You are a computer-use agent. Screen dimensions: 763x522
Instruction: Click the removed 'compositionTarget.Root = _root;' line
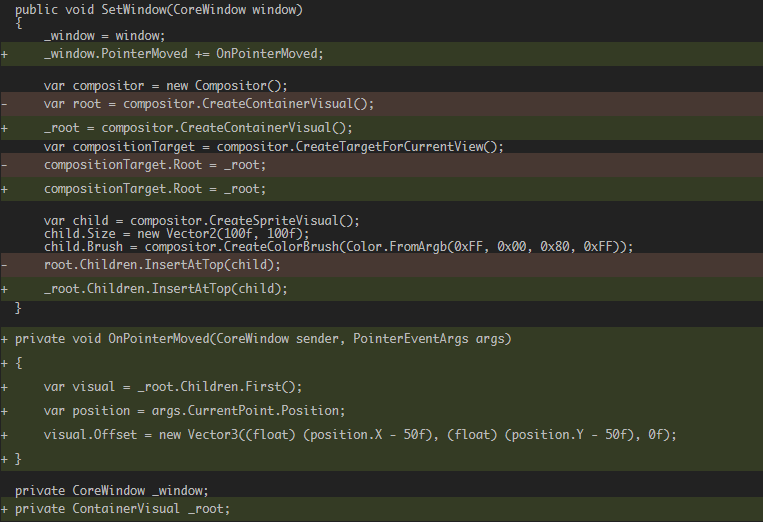382,165
